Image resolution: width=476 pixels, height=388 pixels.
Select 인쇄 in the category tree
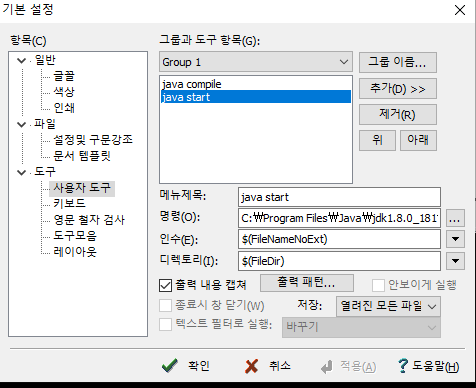64,108
